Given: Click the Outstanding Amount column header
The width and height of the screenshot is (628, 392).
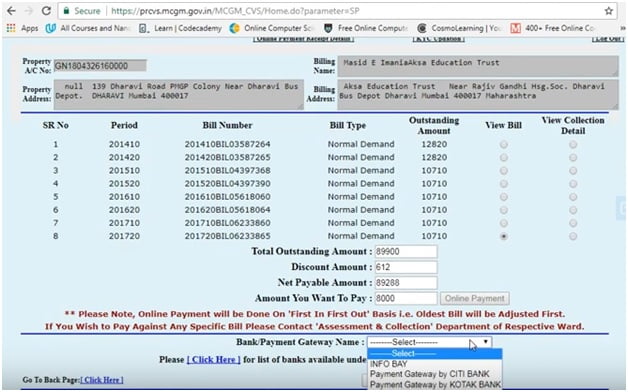Looking at the screenshot, I should click(x=434, y=126).
